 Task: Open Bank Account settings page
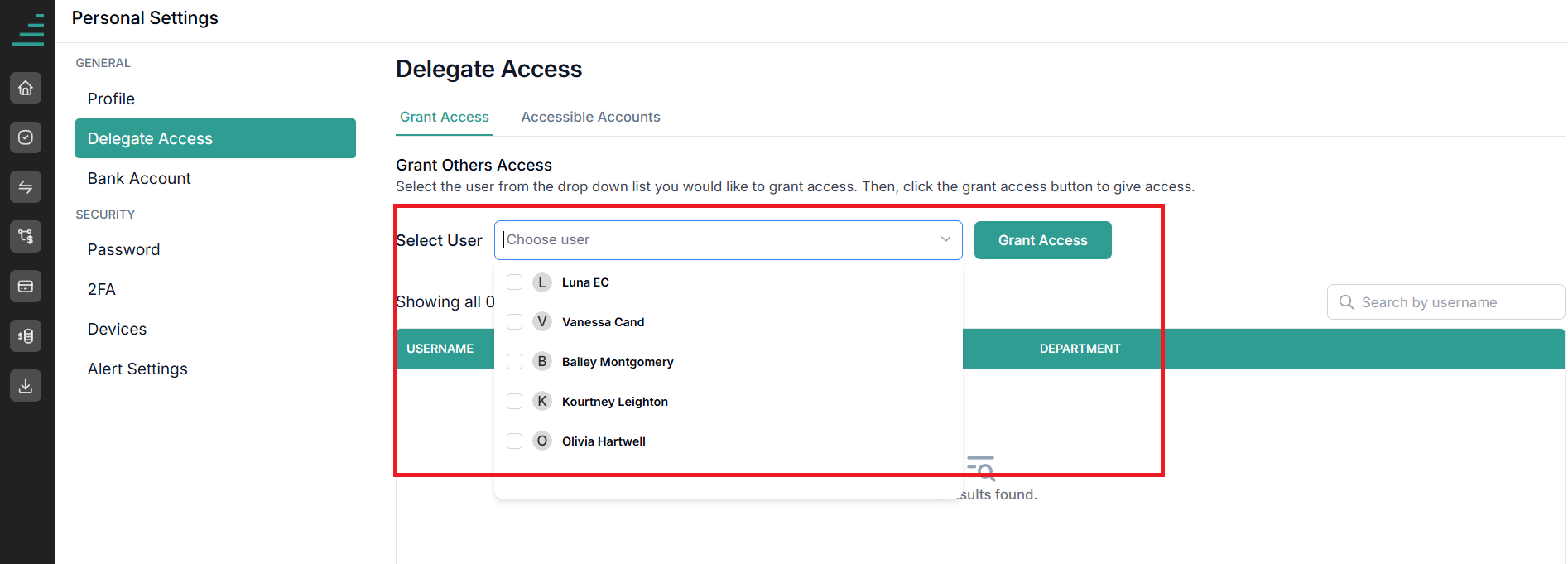(x=139, y=178)
